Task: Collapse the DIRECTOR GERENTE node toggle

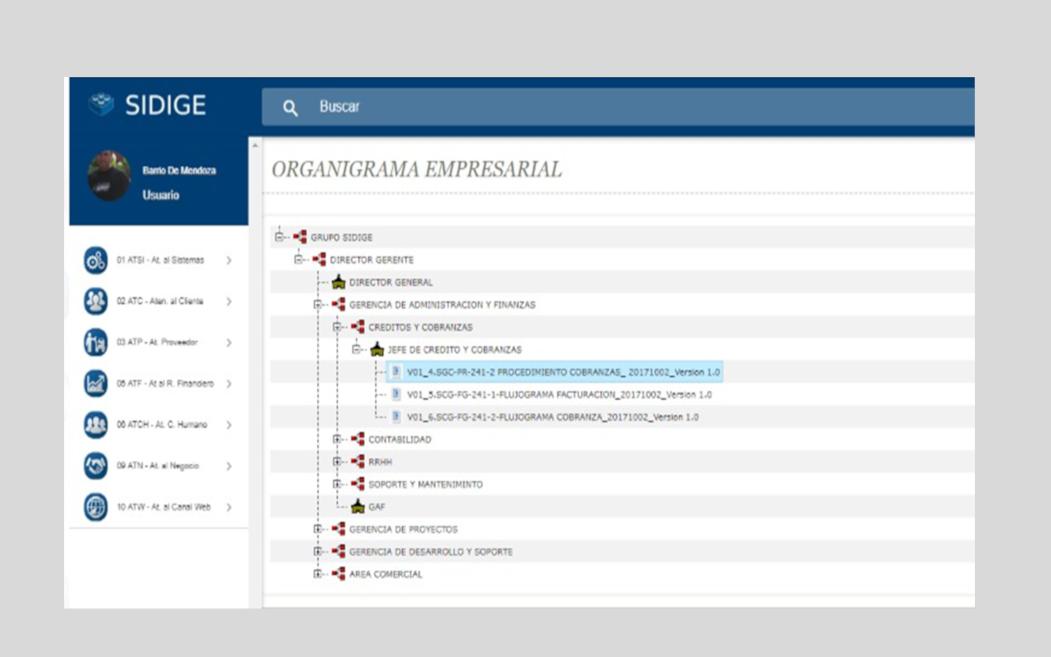Action: pyautogui.click(x=298, y=259)
